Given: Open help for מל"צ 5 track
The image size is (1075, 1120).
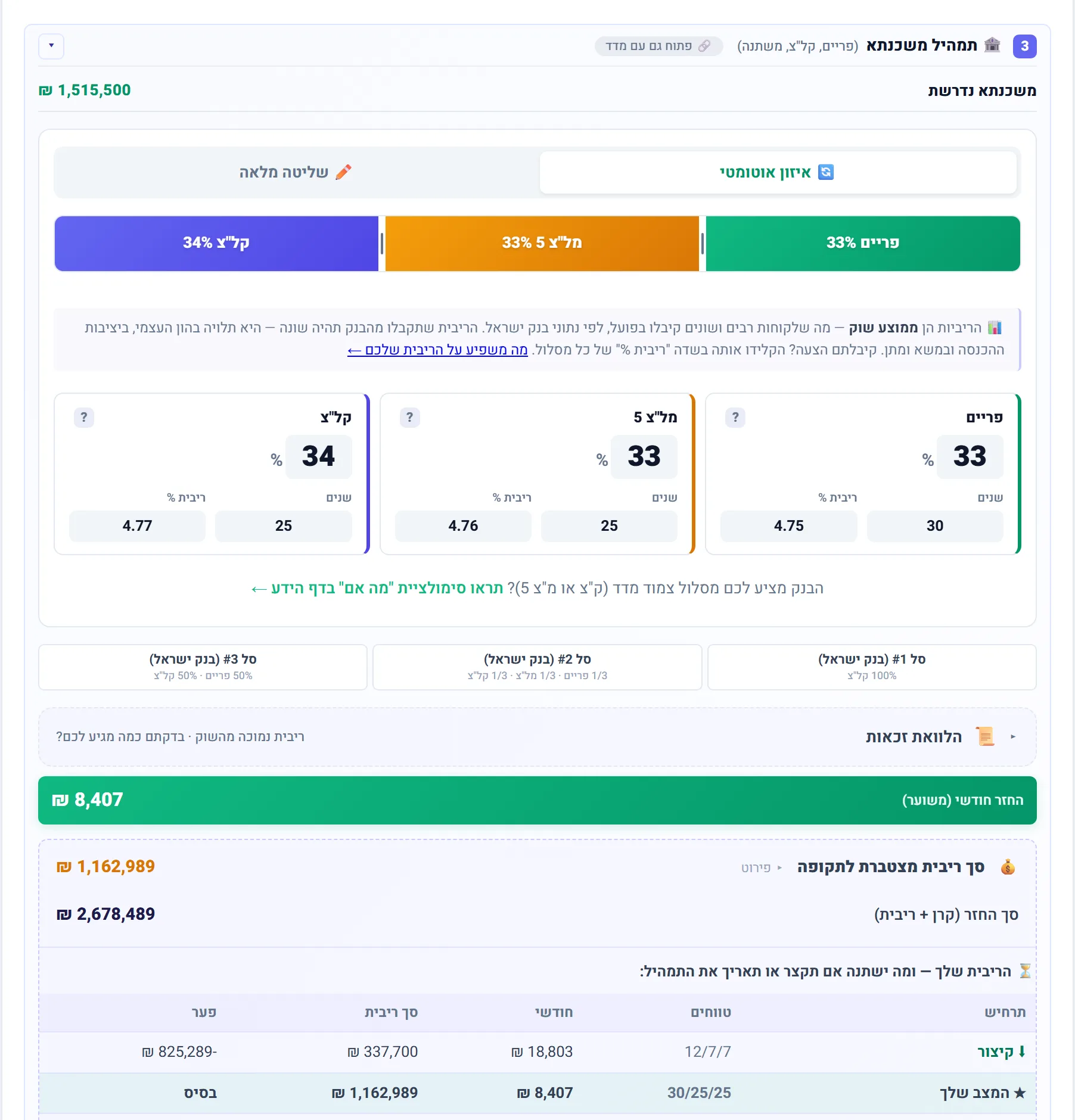Looking at the screenshot, I should [x=409, y=417].
